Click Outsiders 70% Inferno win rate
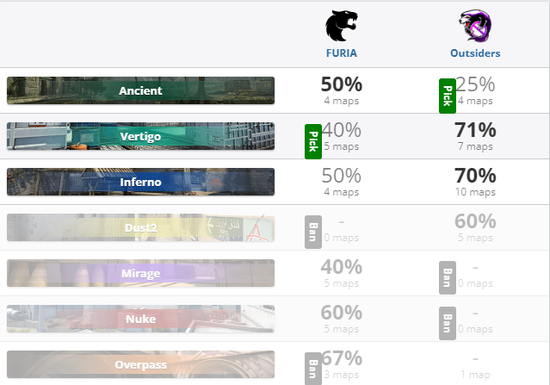 [x=475, y=176]
